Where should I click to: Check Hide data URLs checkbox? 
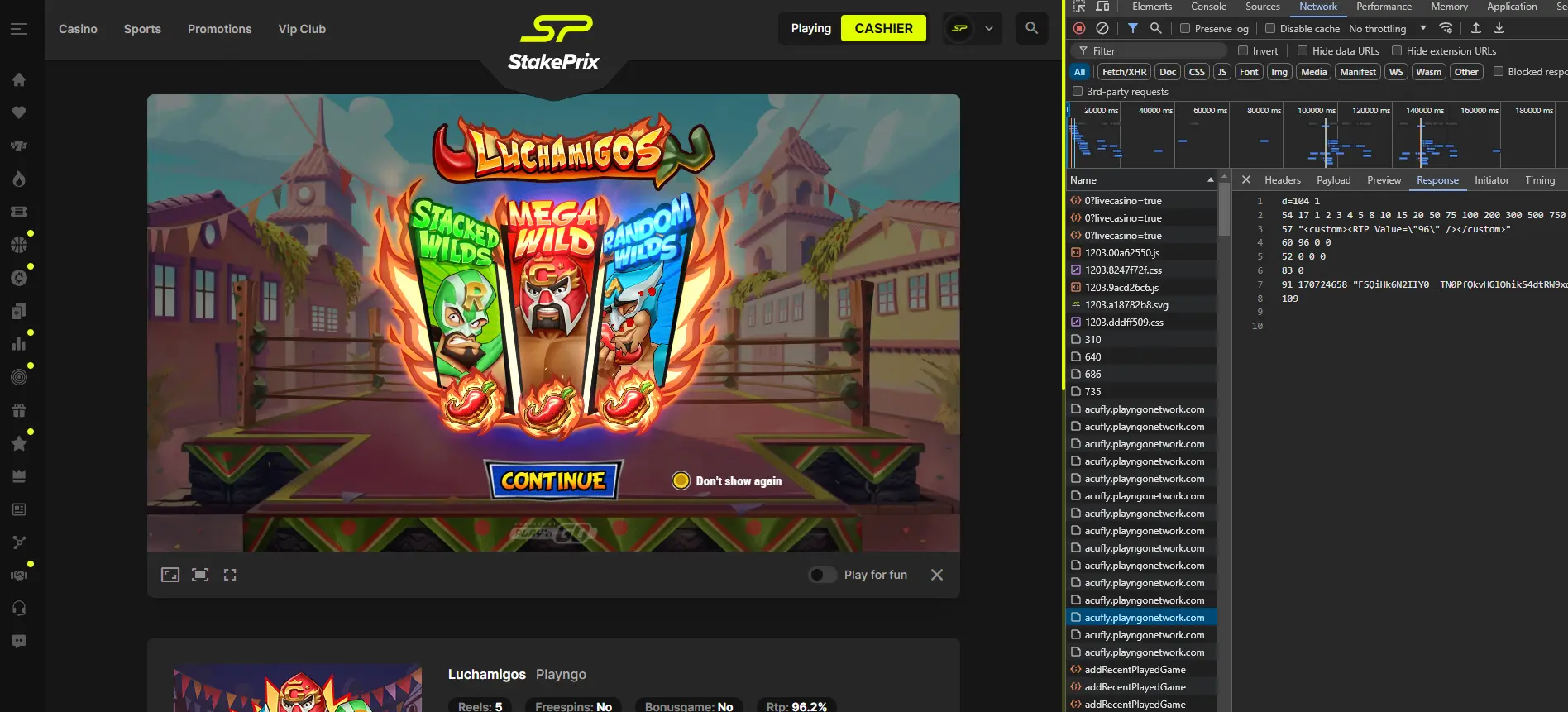pyautogui.click(x=1303, y=50)
